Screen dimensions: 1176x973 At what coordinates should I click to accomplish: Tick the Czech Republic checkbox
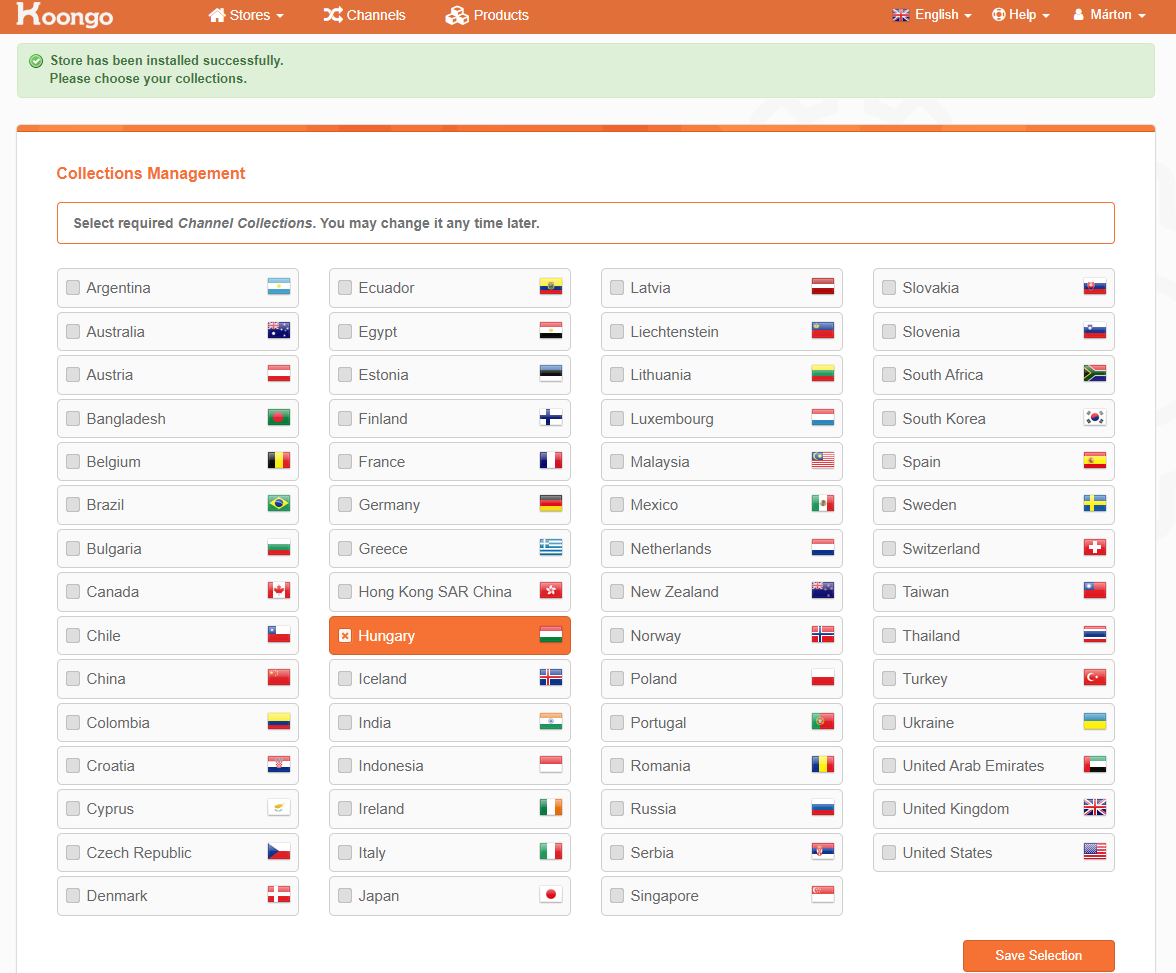click(73, 852)
